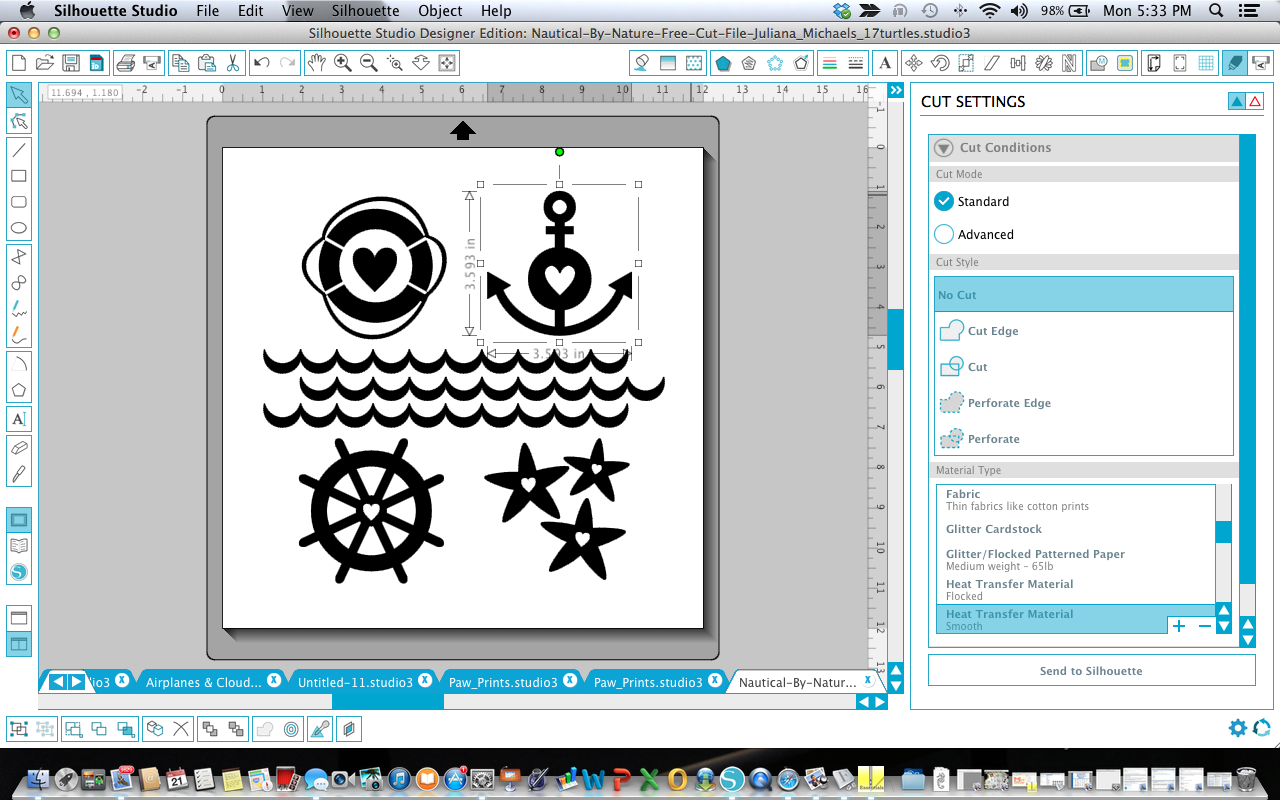Select the Ellipse drawing tool
Image resolution: width=1280 pixels, height=800 pixels.
(x=19, y=228)
